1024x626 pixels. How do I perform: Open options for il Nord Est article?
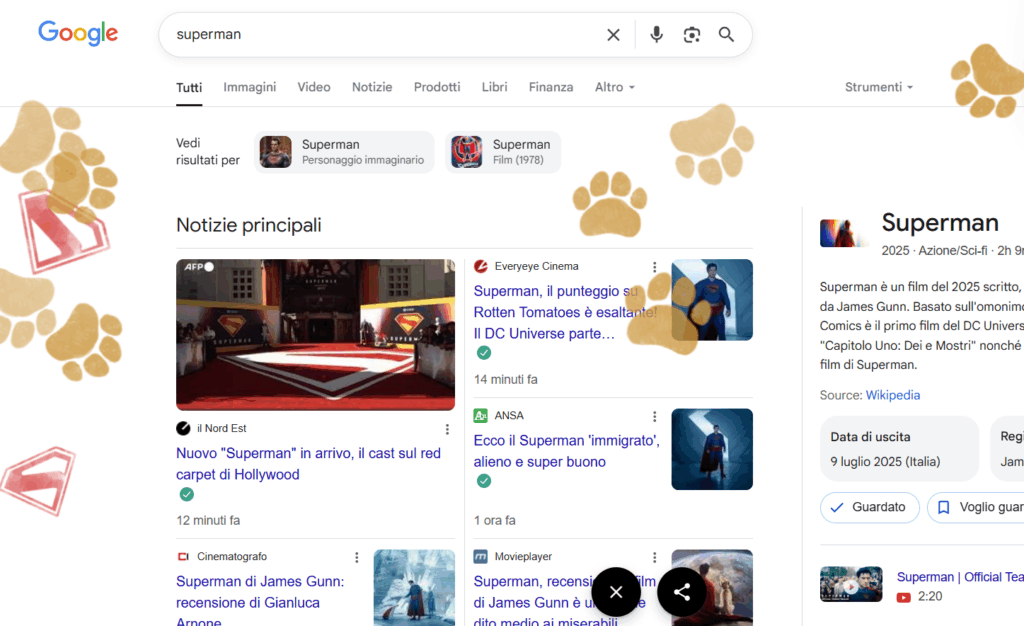coord(447,429)
